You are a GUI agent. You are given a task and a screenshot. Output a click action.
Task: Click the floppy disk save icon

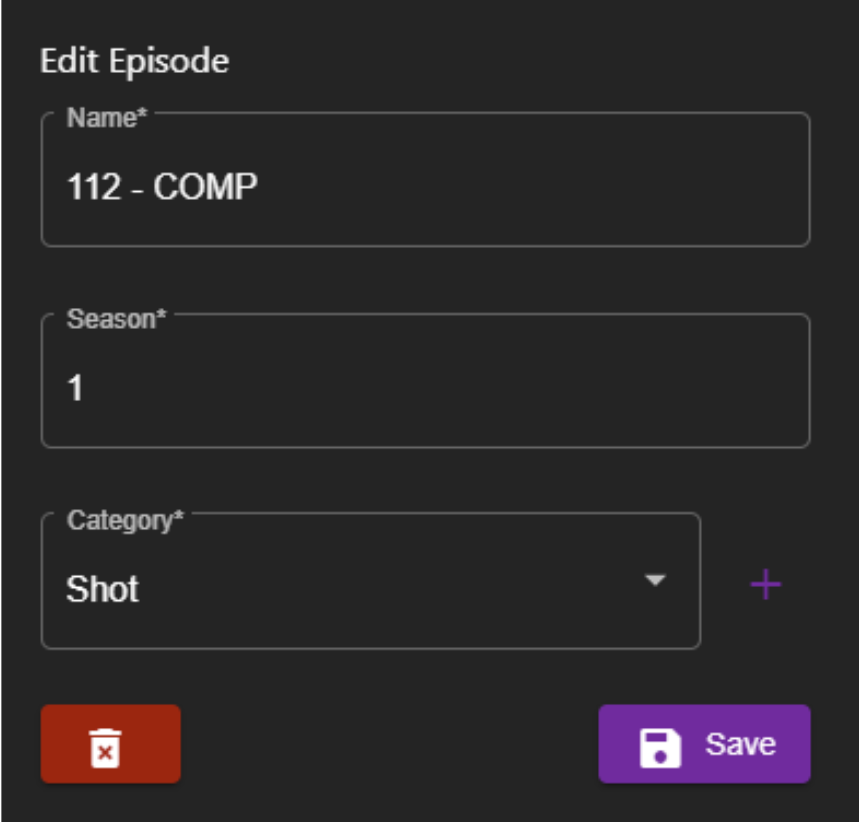pyautogui.click(x=660, y=747)
